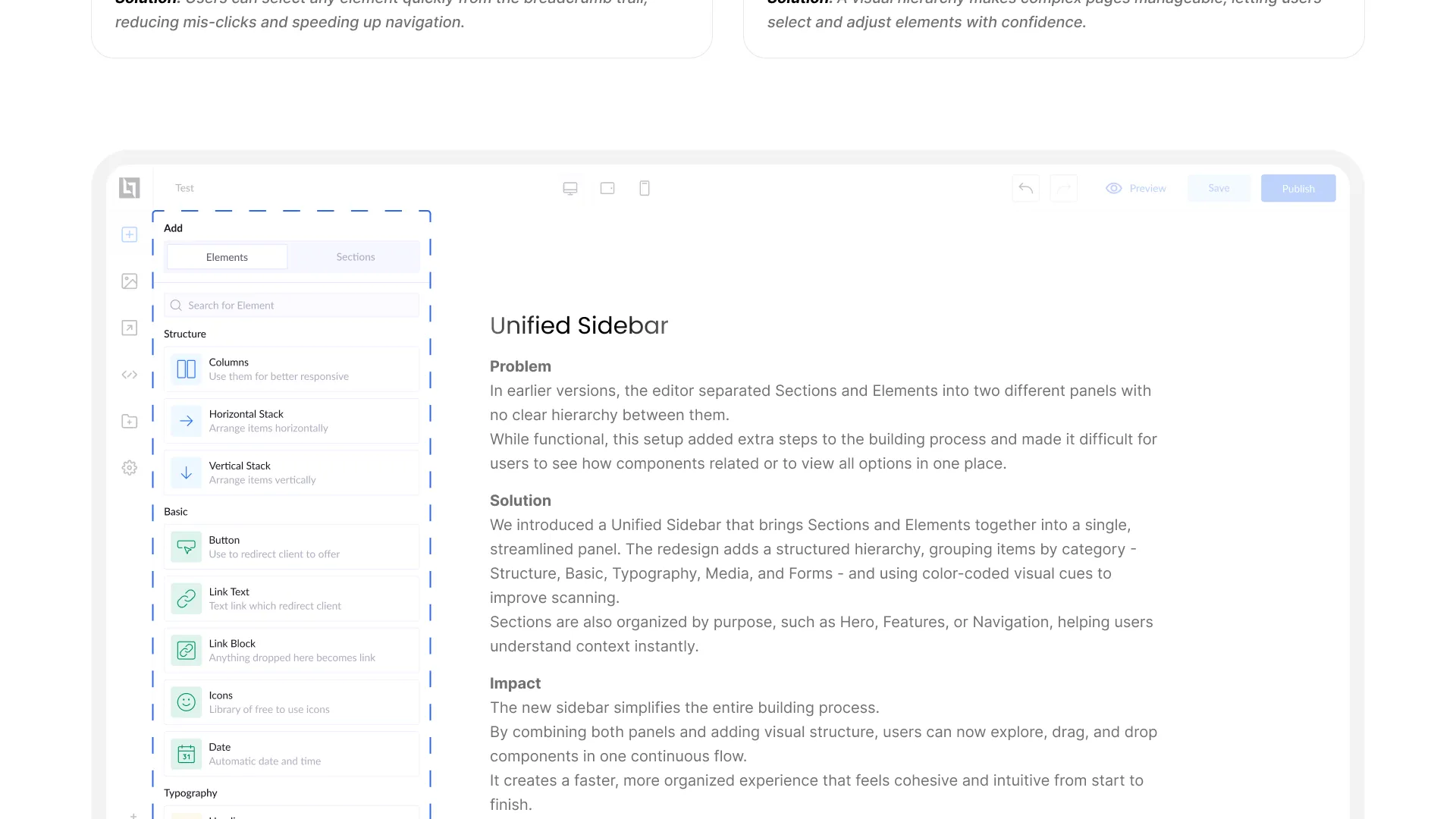Click the Publish button
Viewport: 1456px width, 819px height.
(x=1298, y=188)
